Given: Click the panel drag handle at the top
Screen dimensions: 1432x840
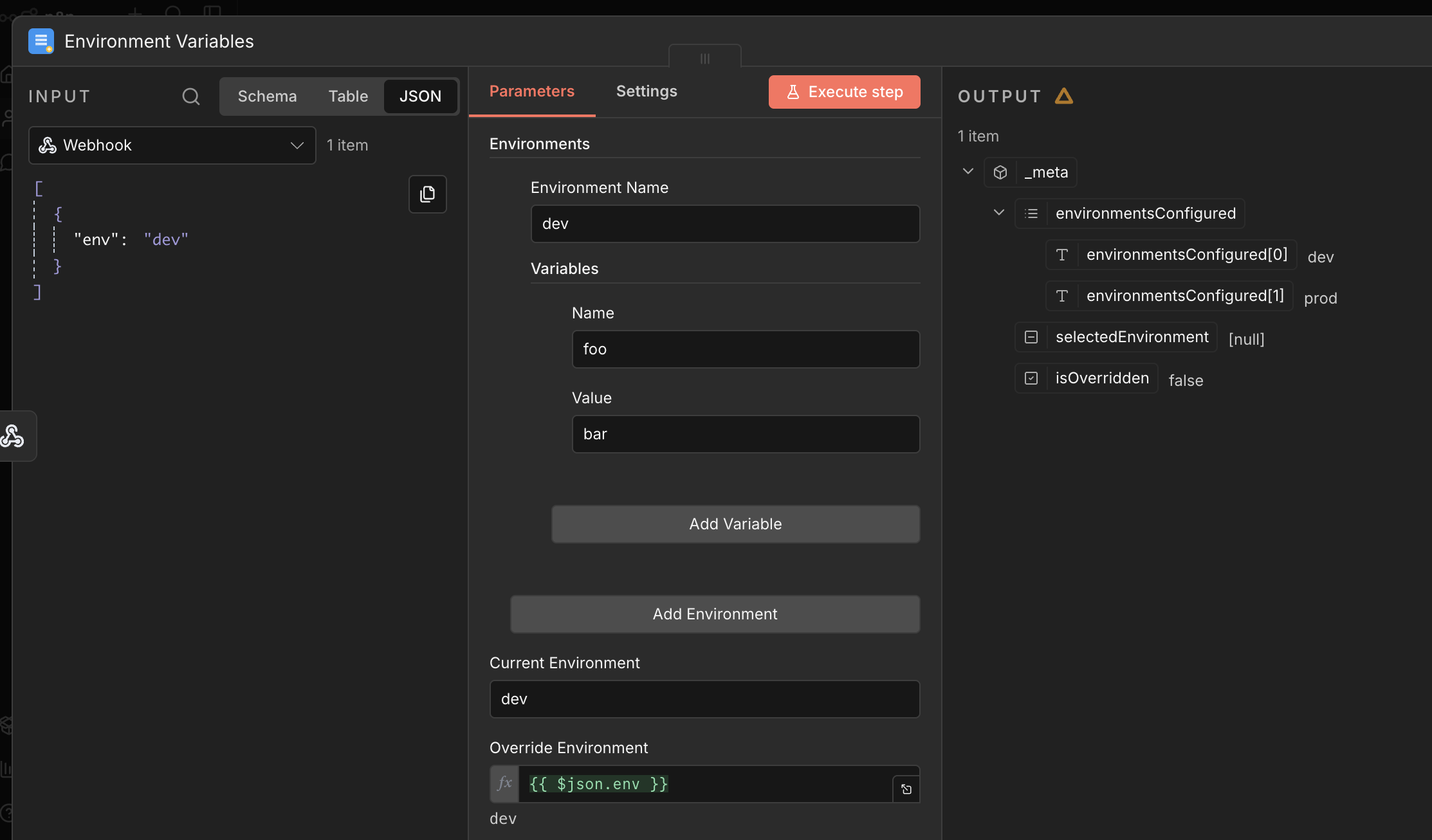Looking at the screenshot, I should [705, 59].
